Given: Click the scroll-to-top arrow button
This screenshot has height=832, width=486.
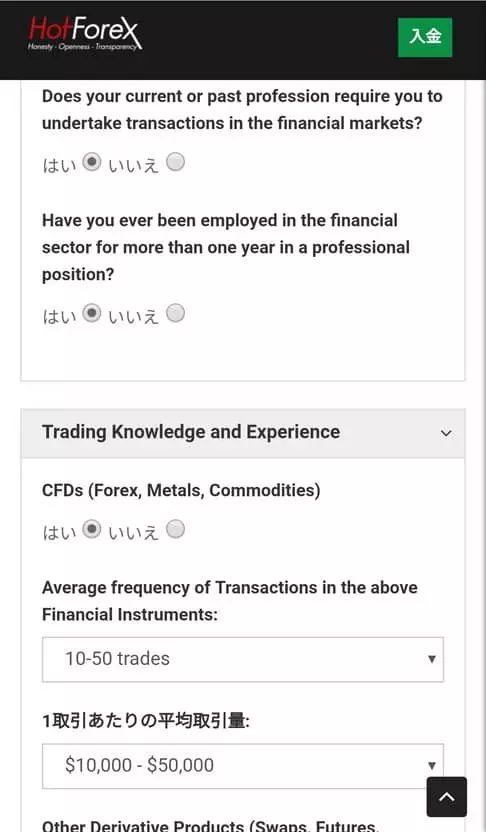Looking at the screenshot, I should point(447,796).
